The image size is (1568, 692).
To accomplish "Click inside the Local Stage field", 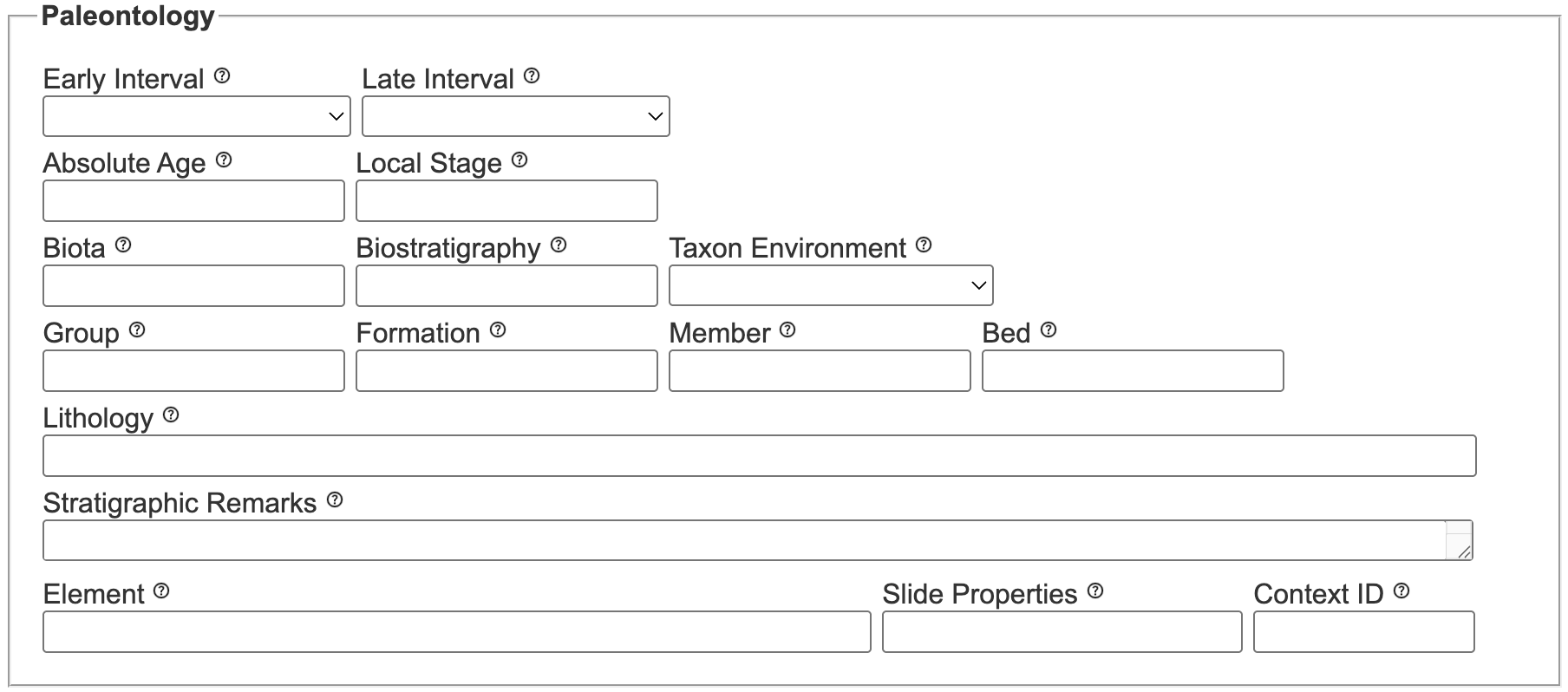I will tap(506, 200).
